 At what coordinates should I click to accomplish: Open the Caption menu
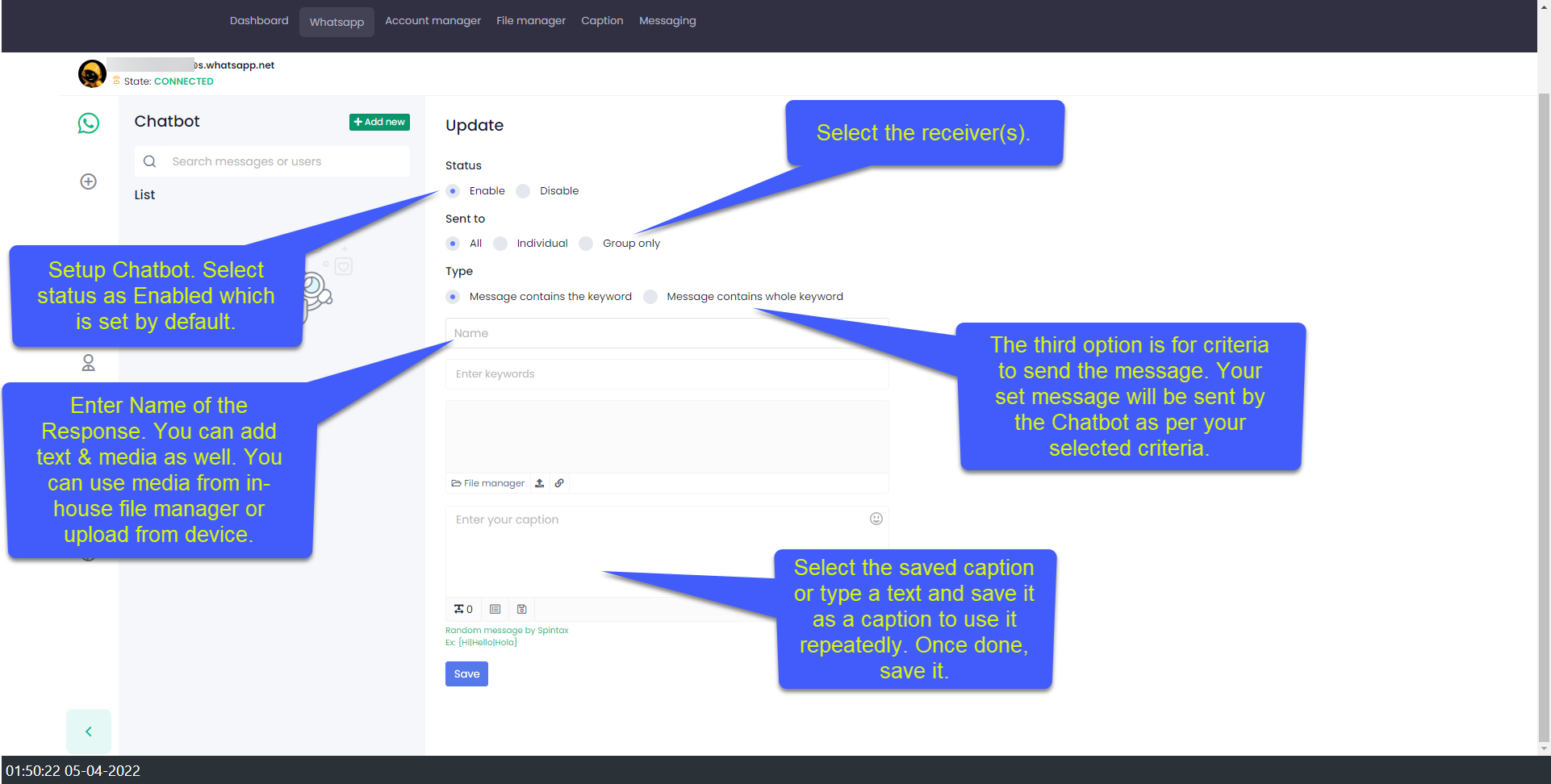(602, 21)
